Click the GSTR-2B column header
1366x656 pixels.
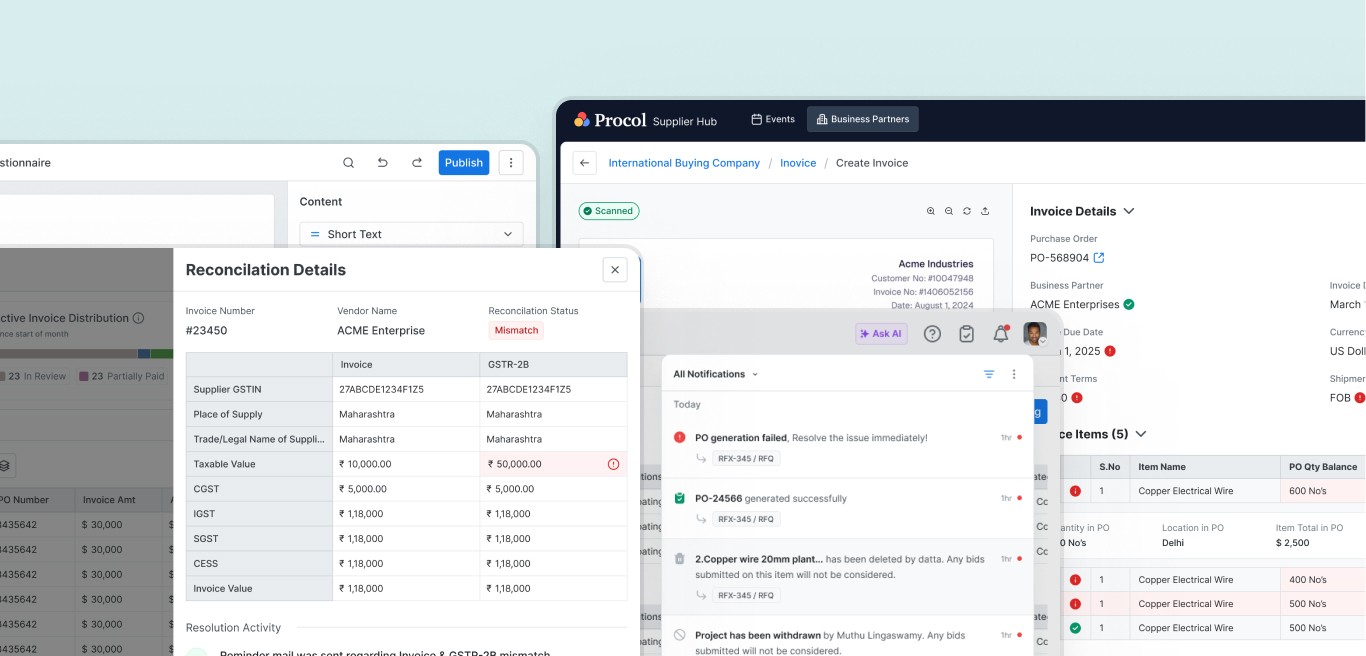click(554, 365)
